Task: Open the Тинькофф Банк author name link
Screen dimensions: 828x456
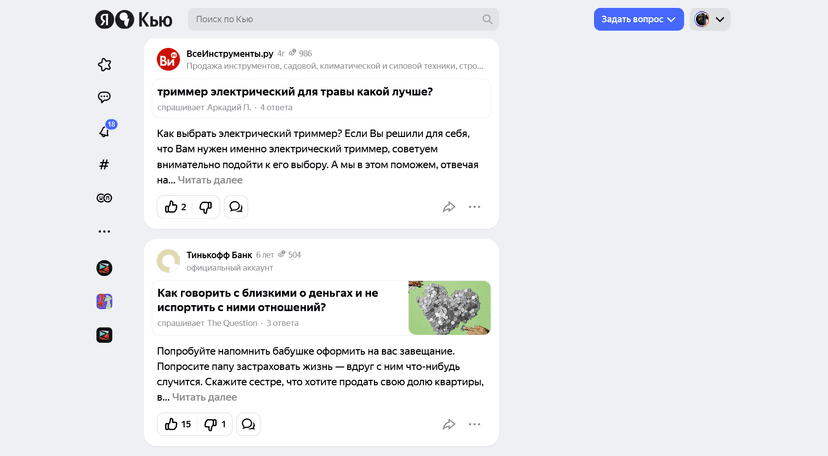Action: click(219, 255)
